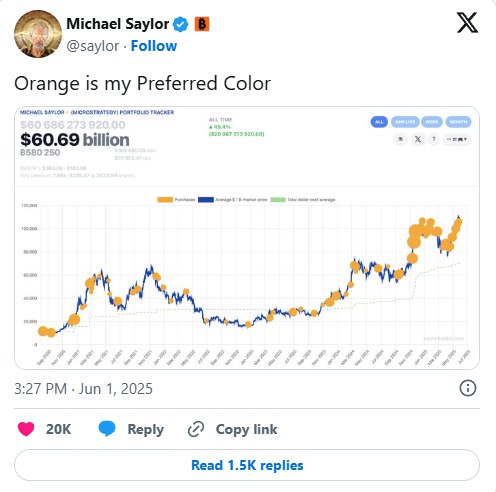Click the blue market price legend swatch
The height and width of the screenshot is (492, 496).
coord(206,200)
